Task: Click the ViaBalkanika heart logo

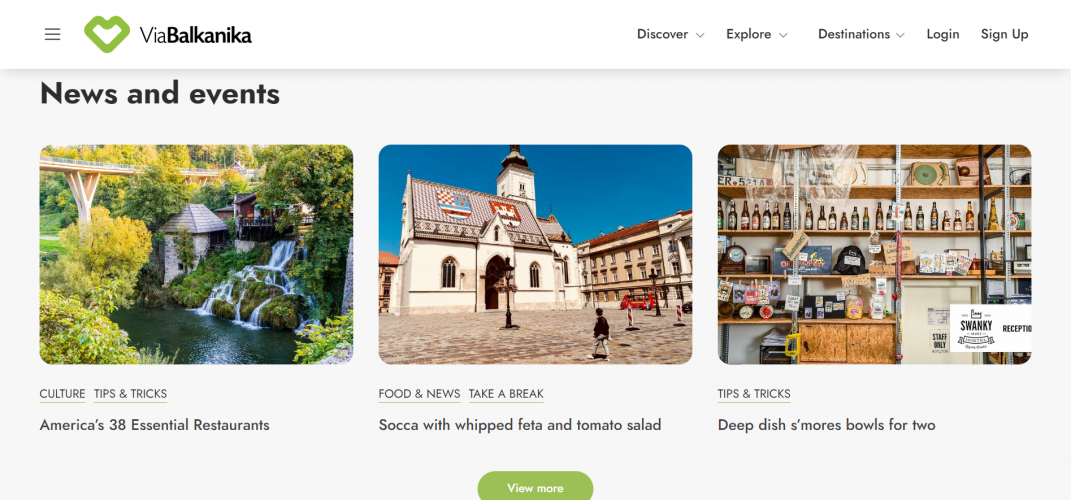Action: [107, 34]
